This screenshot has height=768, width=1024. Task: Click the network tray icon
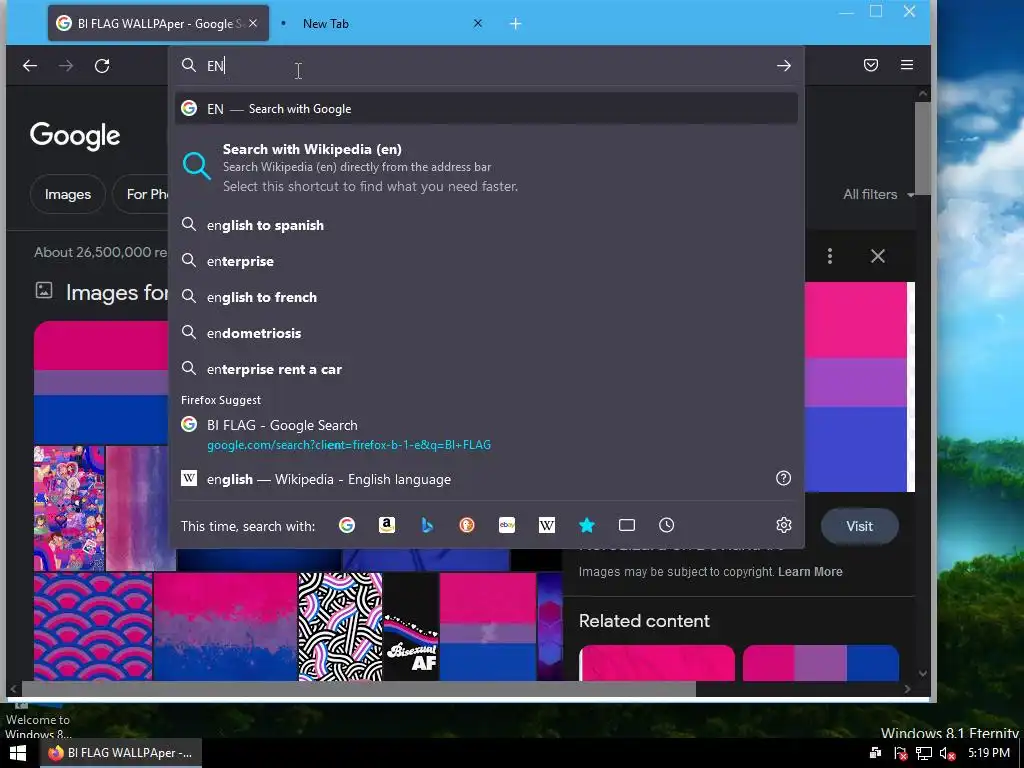coord(923,754)
